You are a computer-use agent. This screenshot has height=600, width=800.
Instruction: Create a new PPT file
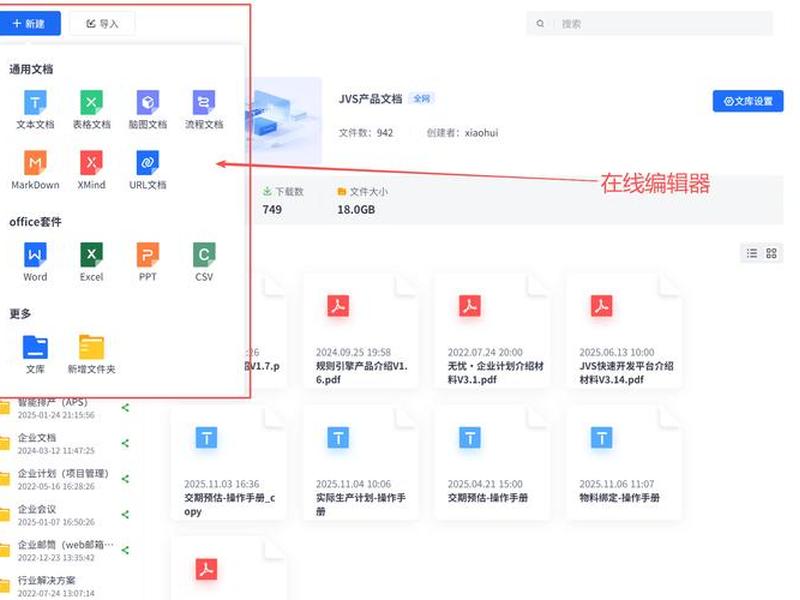(147, 262)
